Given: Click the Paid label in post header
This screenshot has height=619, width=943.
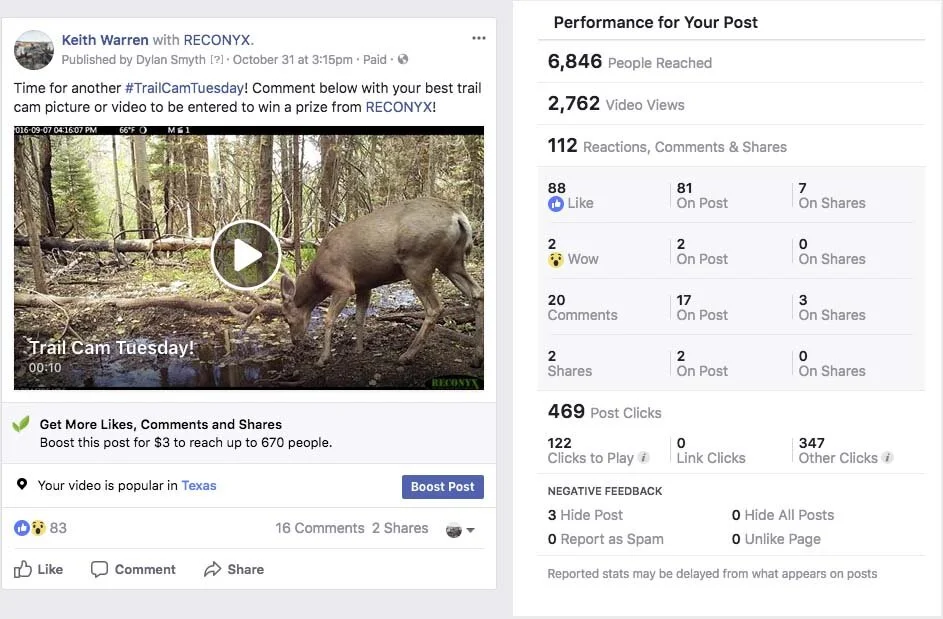Looking at the screenshot, I should [375, 60].
